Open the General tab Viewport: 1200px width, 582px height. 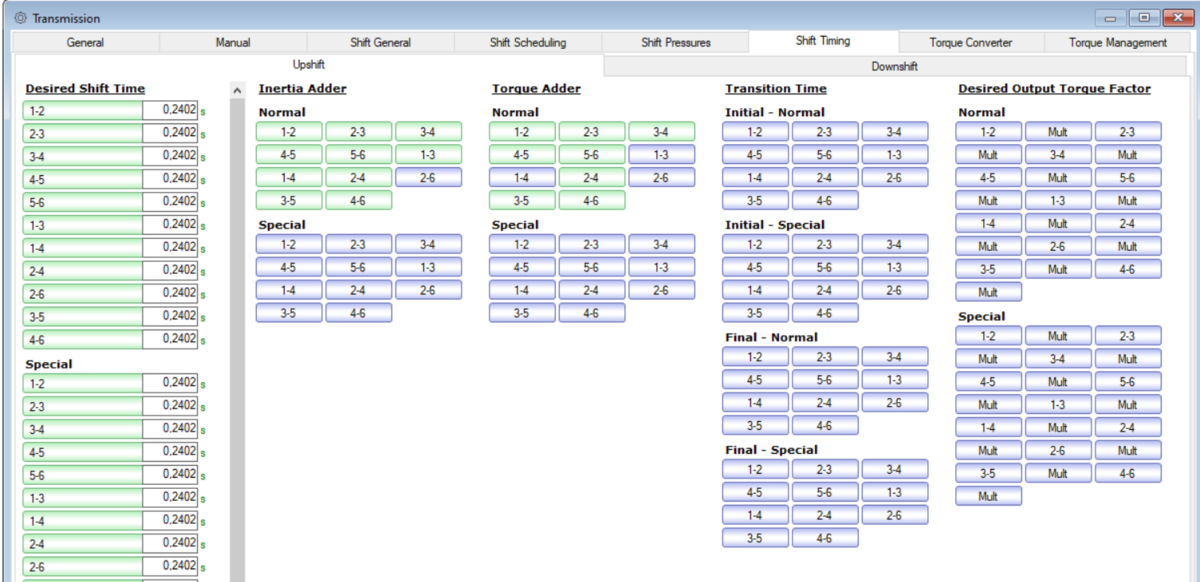(x=85, y=43)
